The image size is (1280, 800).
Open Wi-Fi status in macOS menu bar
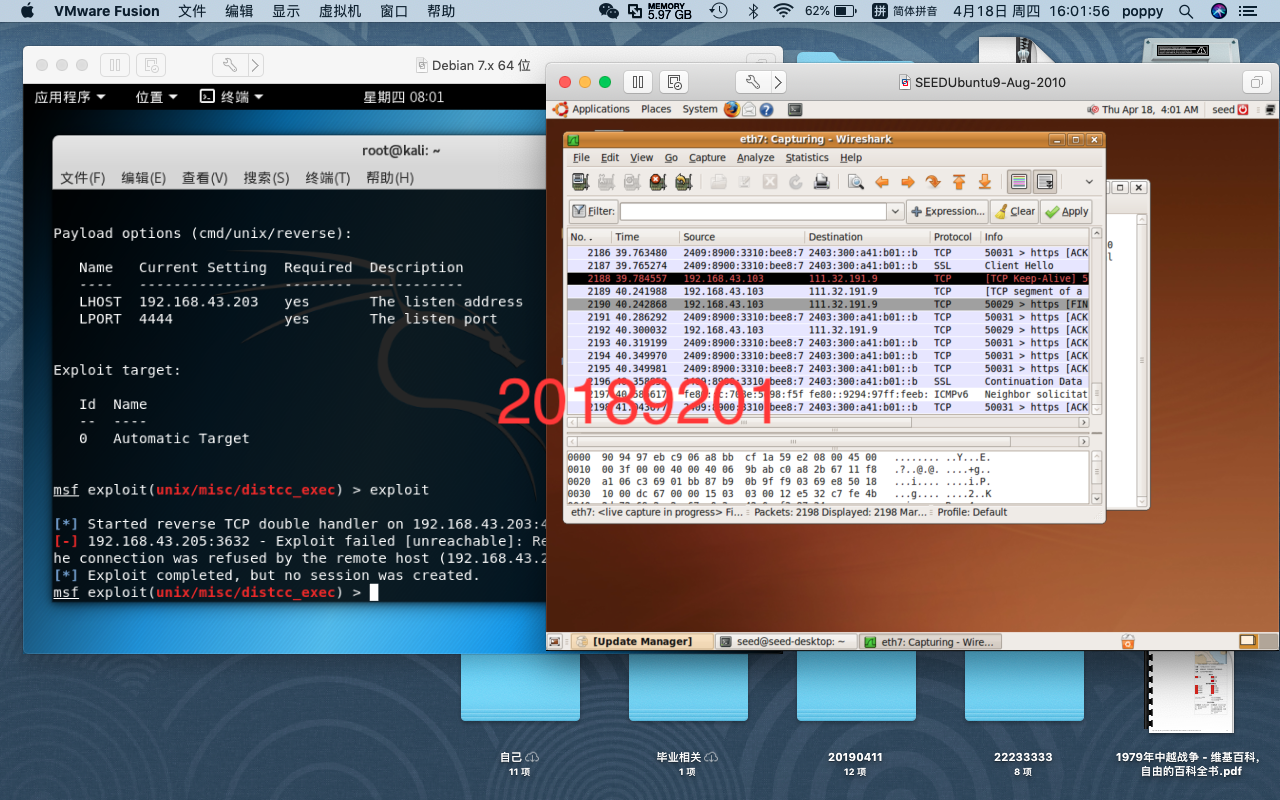click(x=783, y=11)
